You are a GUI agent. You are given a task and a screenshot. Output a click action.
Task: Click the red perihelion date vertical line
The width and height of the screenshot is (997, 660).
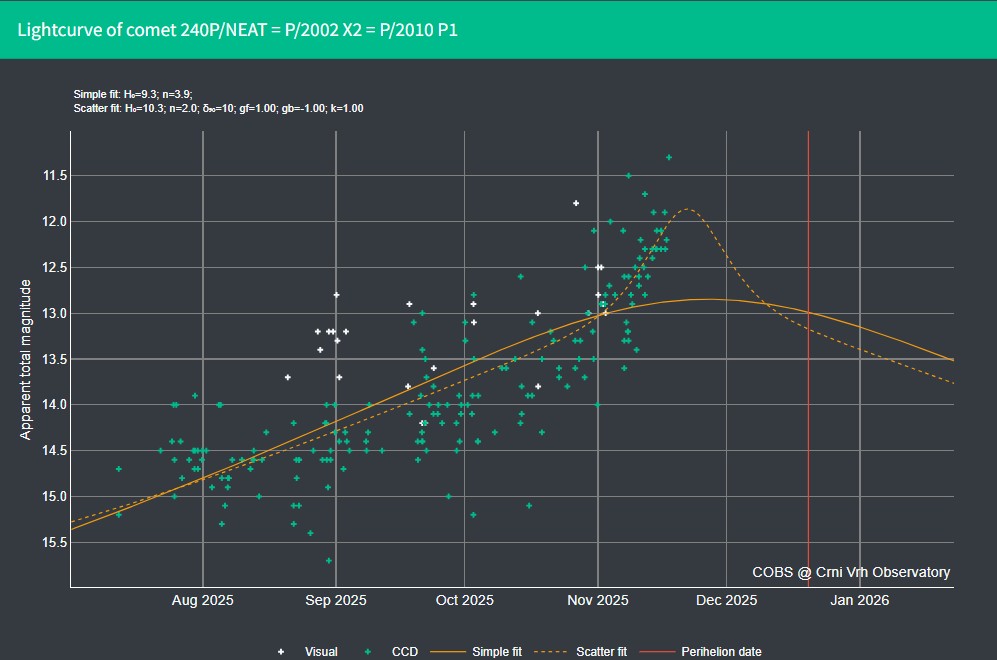pyautogui.click(x=808, y=400)
